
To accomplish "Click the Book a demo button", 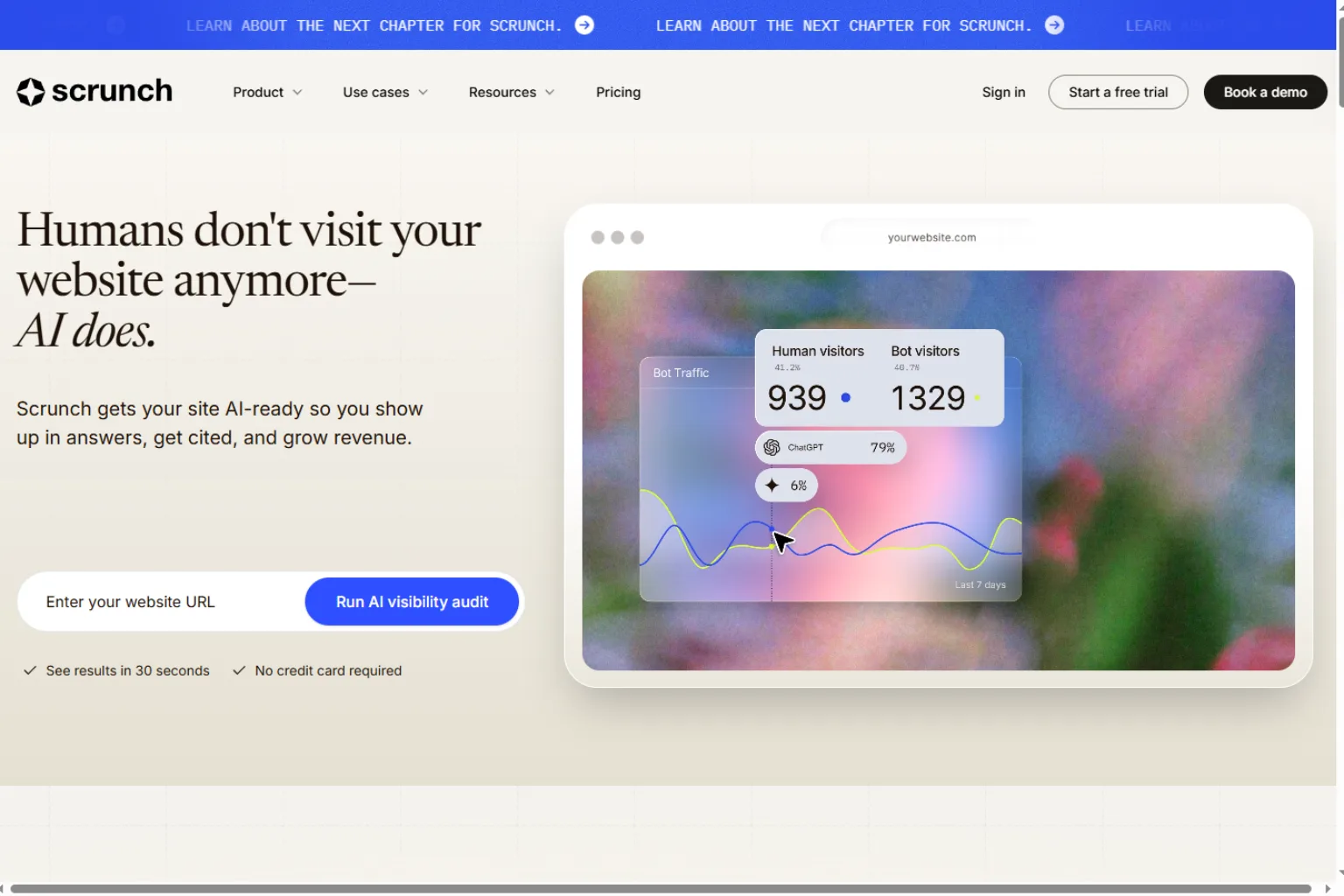I will point(1265,92).
